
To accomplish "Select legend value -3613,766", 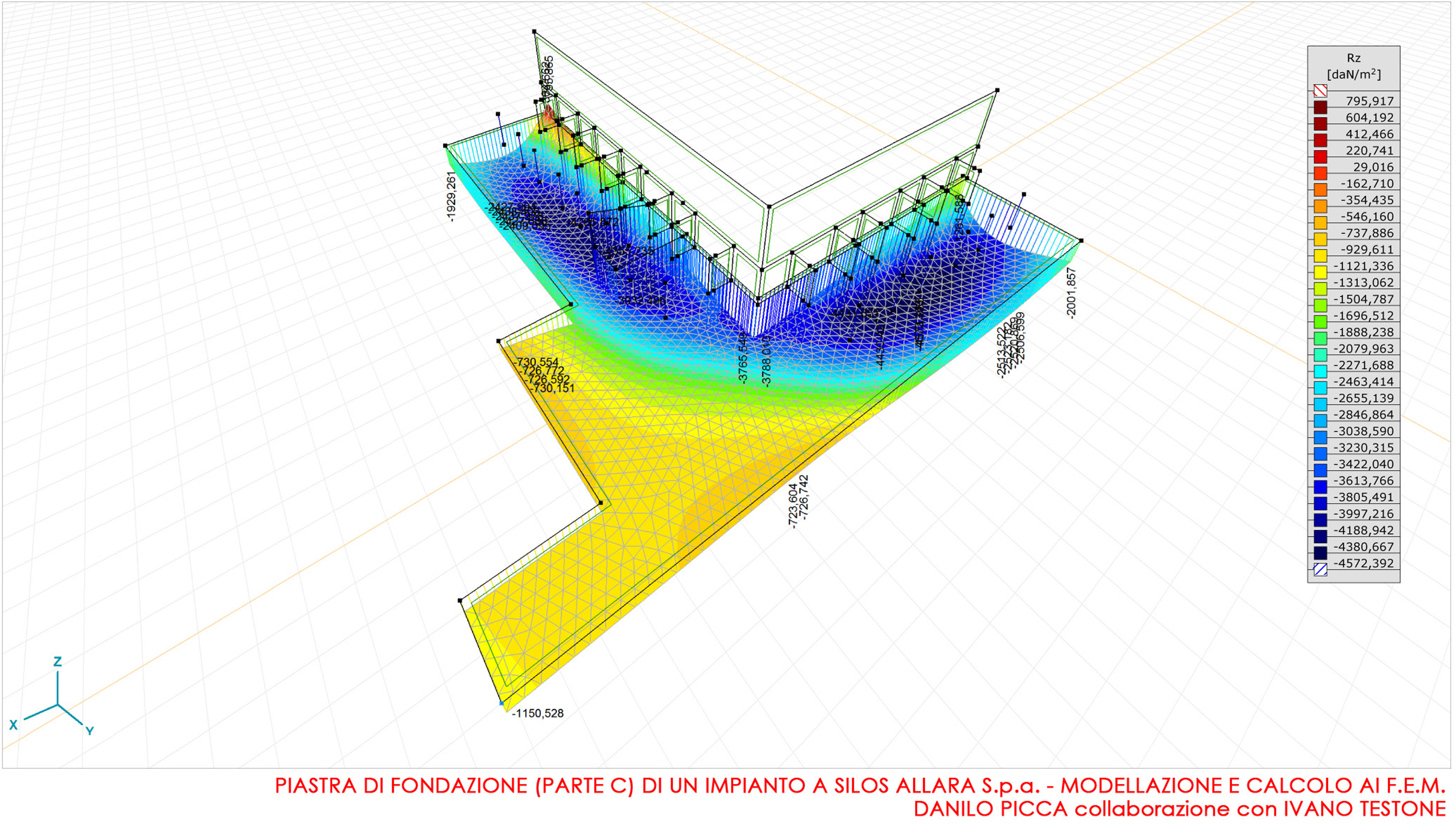I will (x=1364, y=481).
